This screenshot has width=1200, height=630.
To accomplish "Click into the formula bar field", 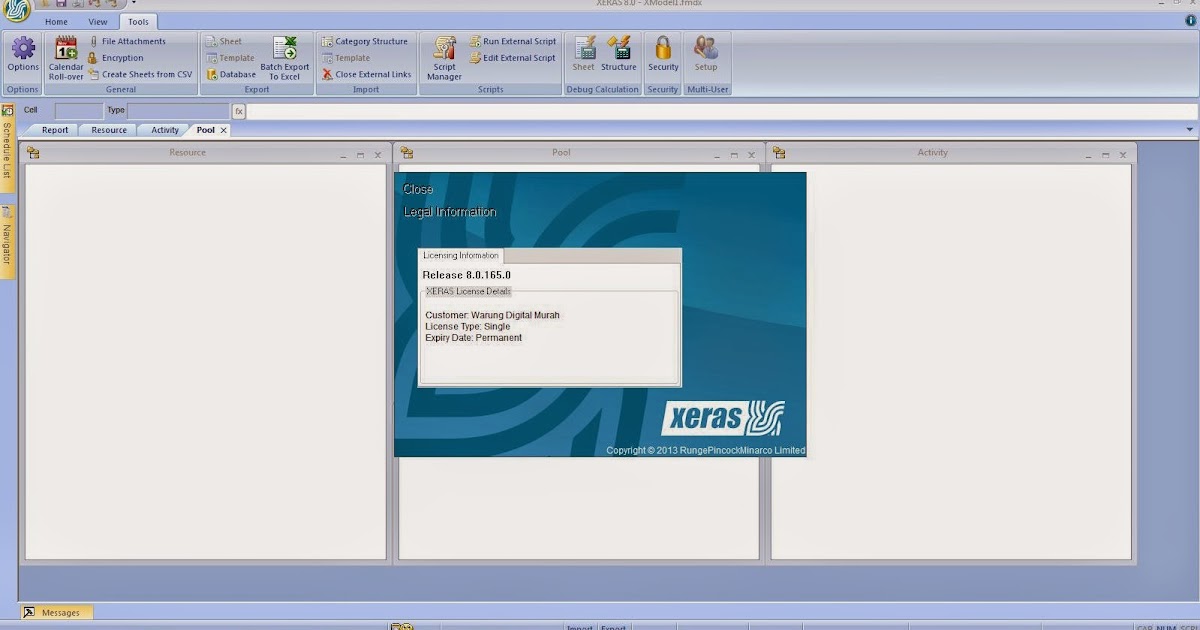I will [x=722, y=111].
